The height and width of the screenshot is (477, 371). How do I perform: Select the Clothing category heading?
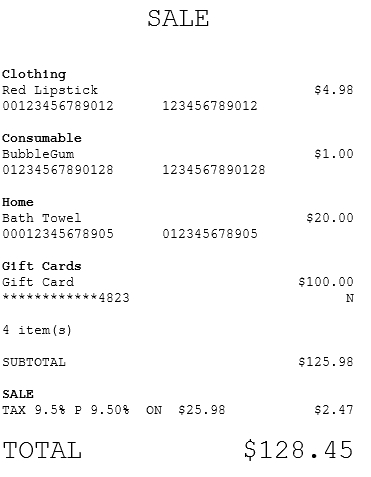34,74
